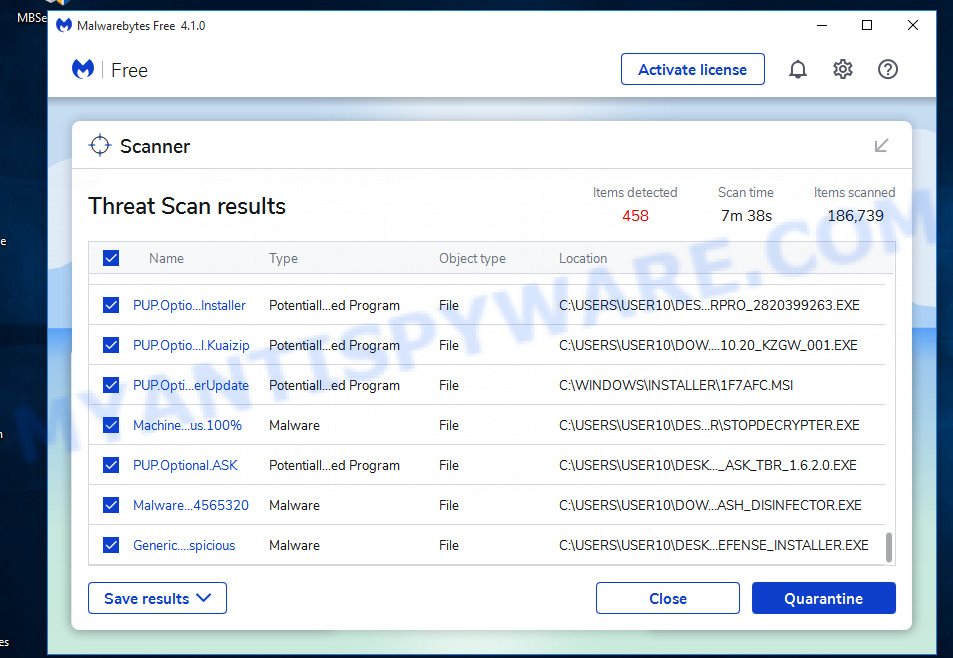This screenshot has height=658, width=953.
Task: Open the Save results dropdown
Action: coord(157,598)
